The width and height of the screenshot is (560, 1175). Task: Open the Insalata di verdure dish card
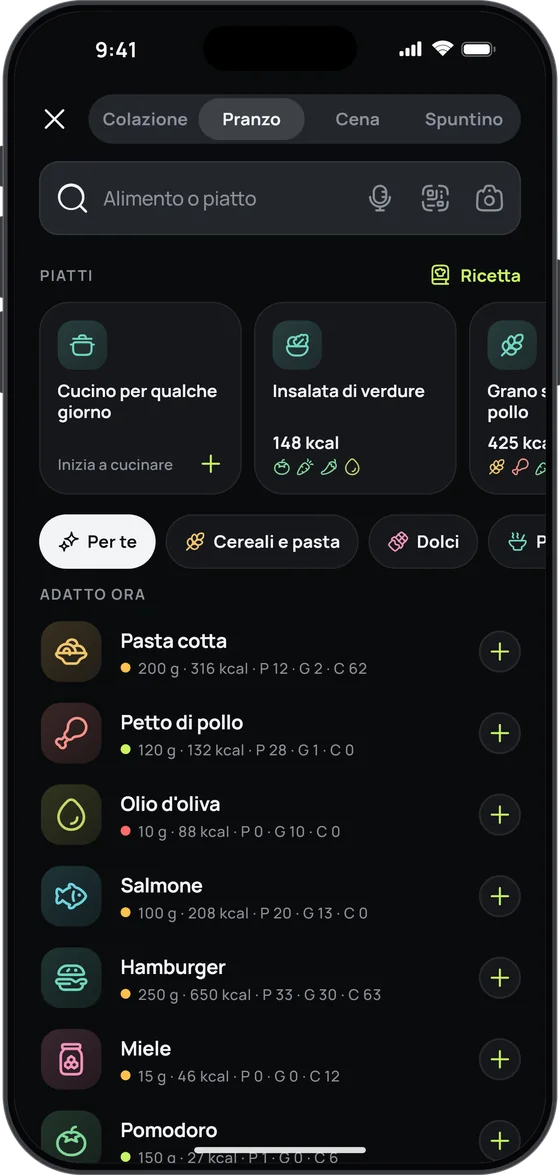tap(355, 398)
